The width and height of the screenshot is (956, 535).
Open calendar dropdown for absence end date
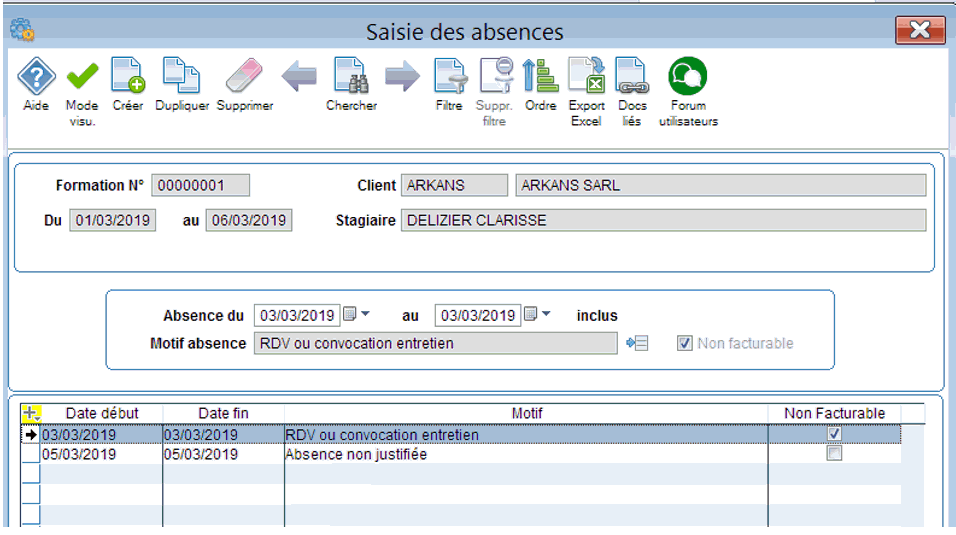pos(538,315)
